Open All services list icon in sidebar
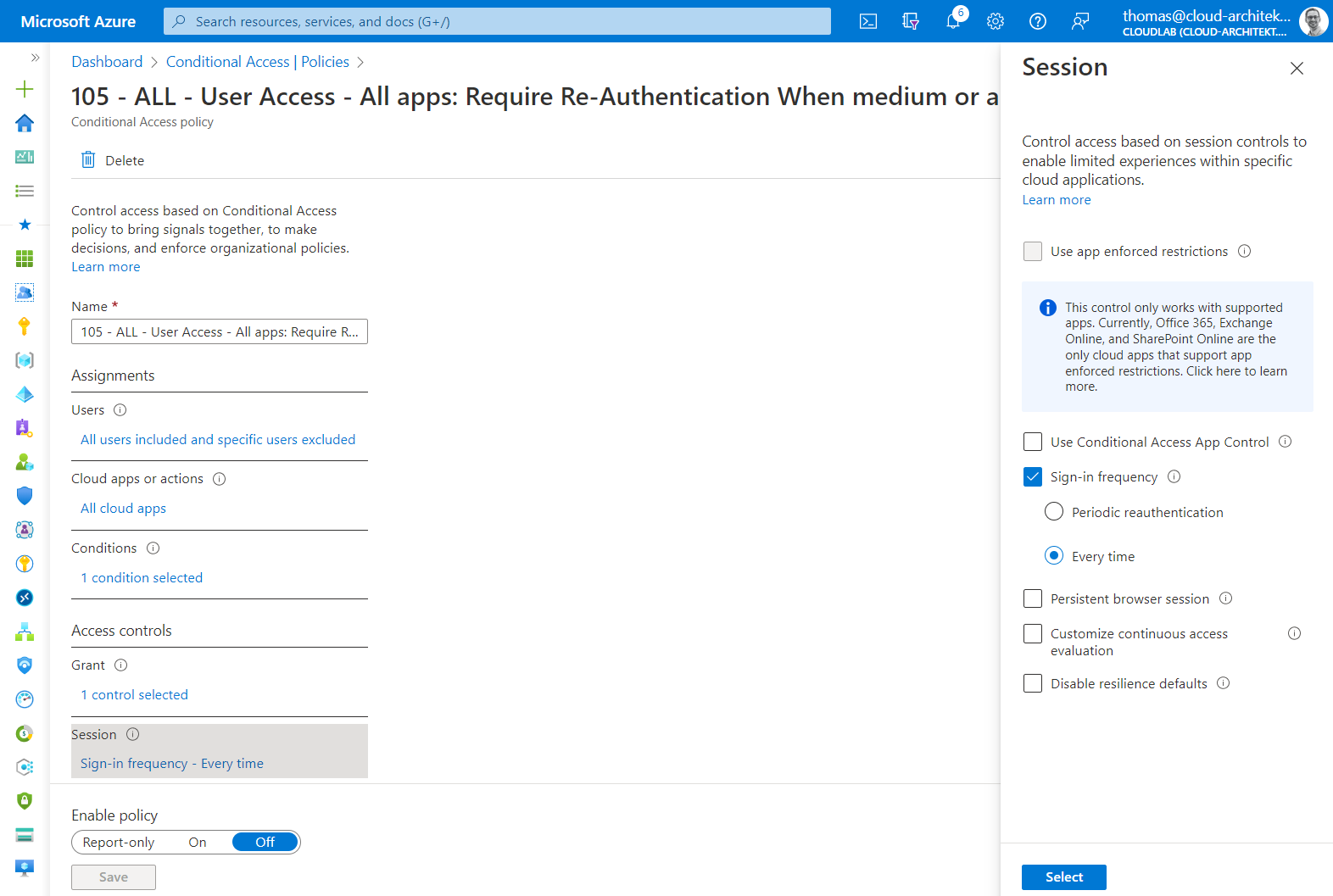Image resolution: width=1333 pixels, height=896 pixels. point(25,191)
